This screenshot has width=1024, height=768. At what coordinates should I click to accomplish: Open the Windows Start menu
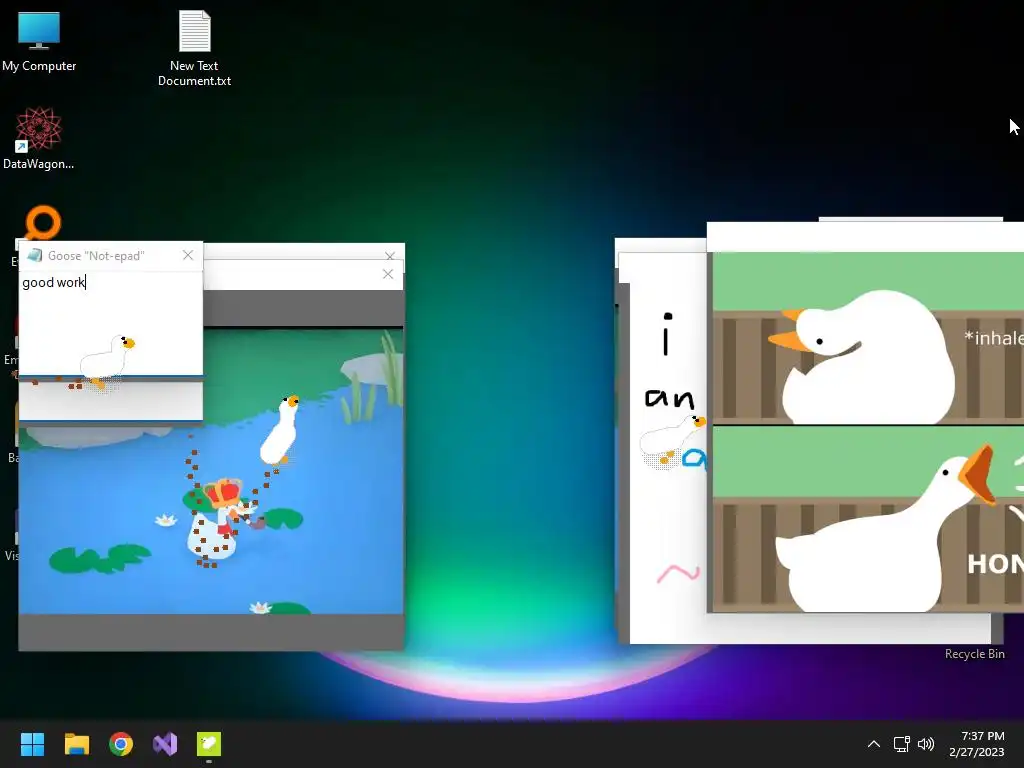tap(32, 744)
